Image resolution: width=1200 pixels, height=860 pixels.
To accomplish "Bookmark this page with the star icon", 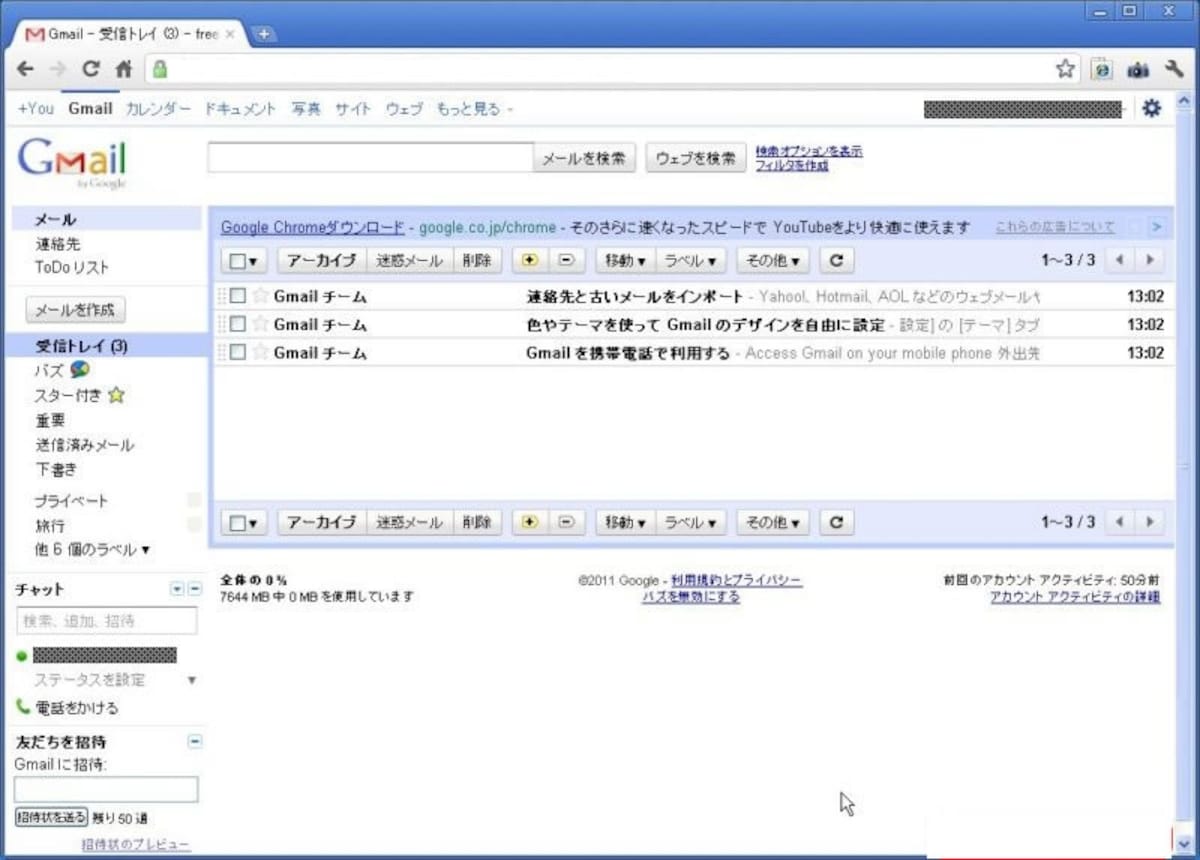I will click(x=1066, y=69).
